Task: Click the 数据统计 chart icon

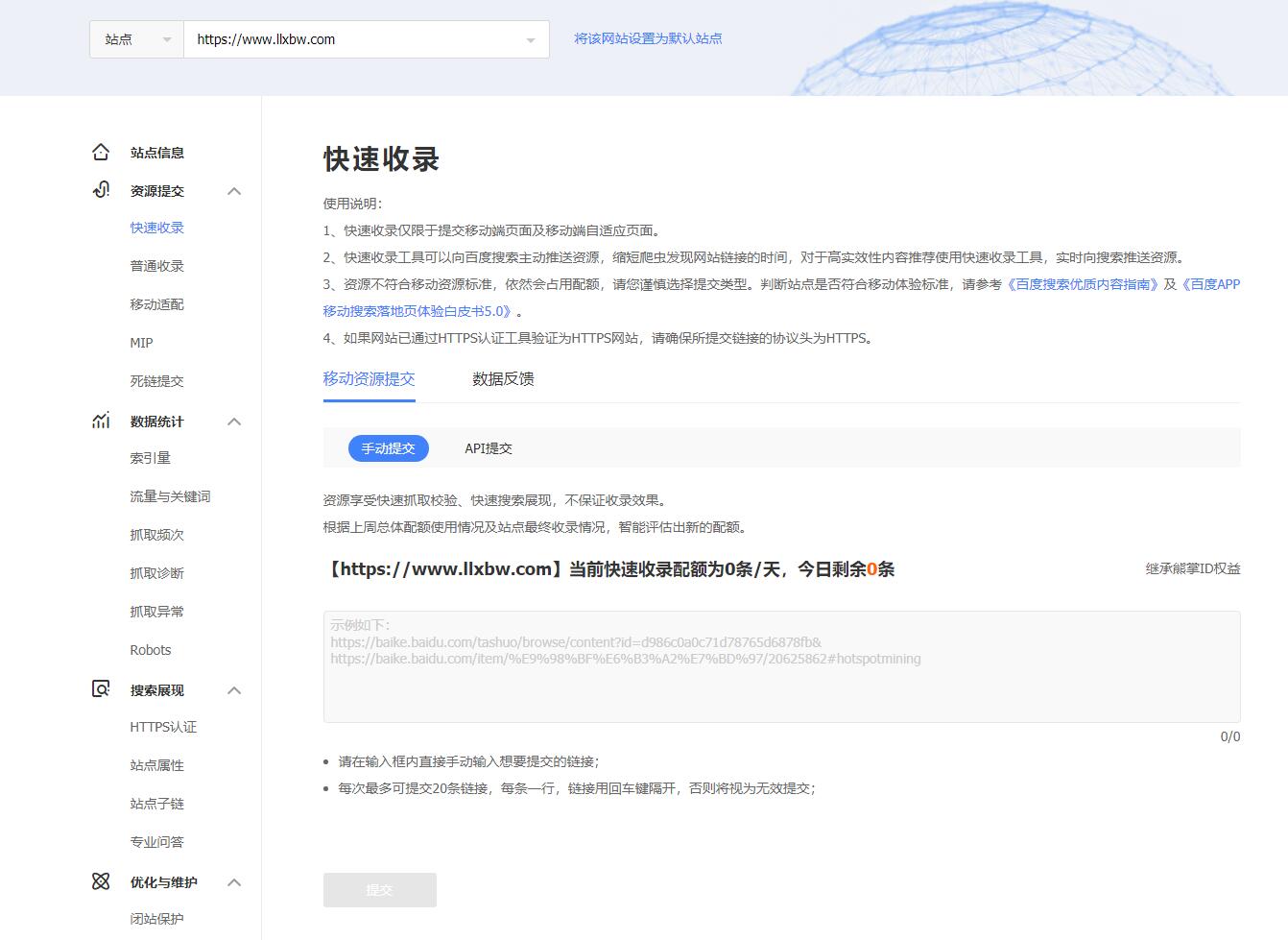Action: click(x=101, y=421)
